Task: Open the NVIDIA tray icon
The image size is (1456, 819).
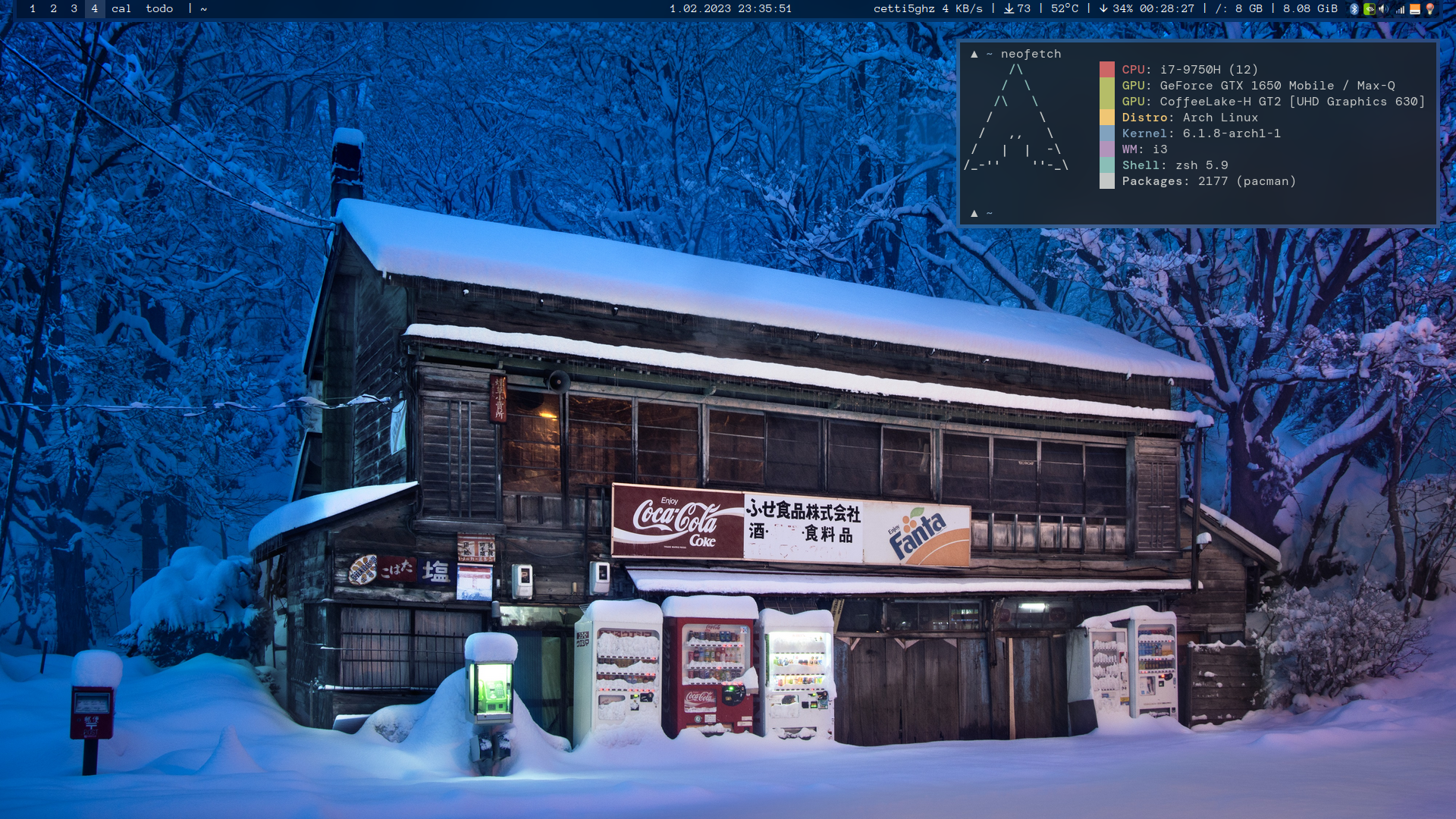Action: [1369, 9]
